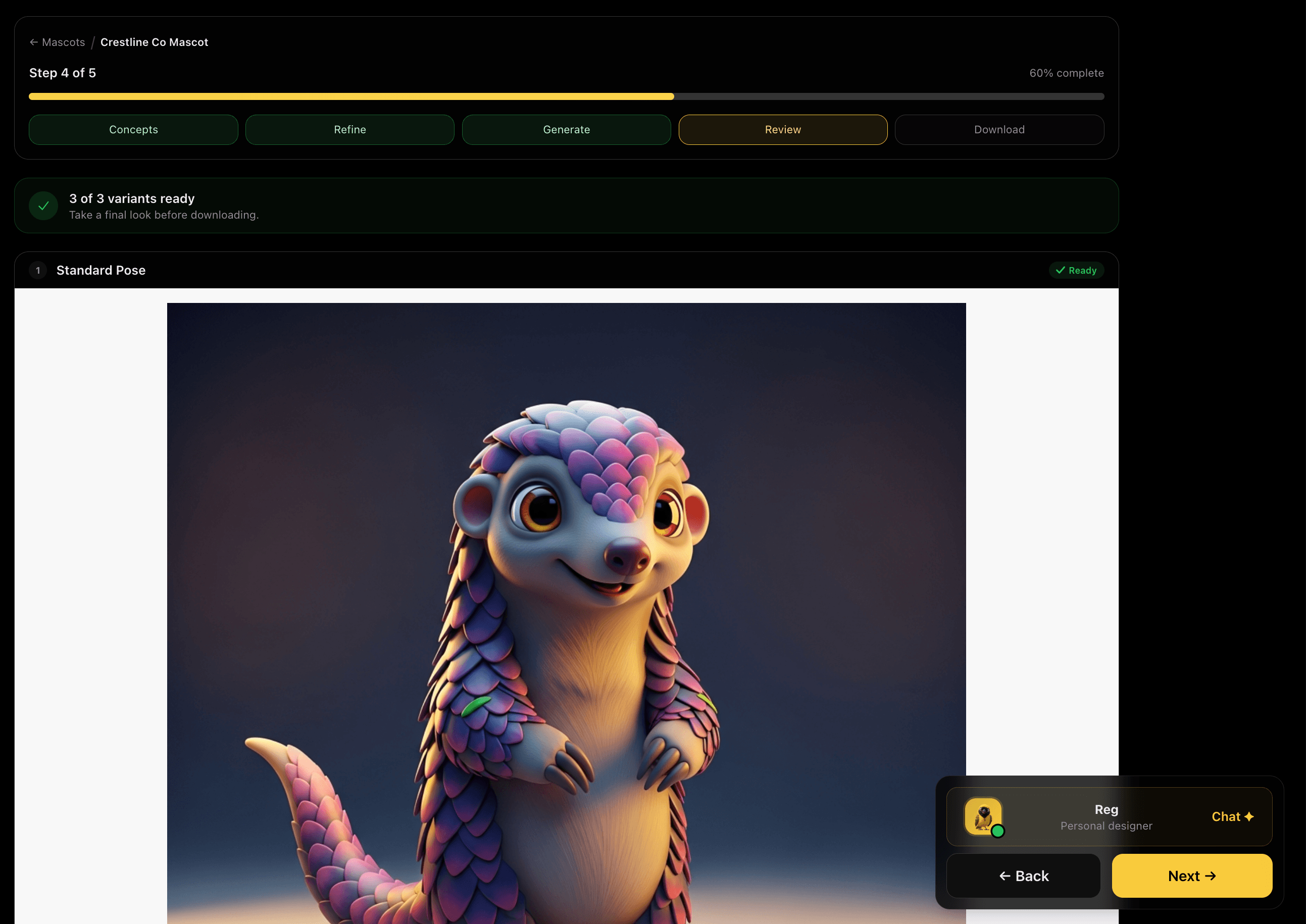This screenshot has height=924, width=1306.
Task: Click the Standard Pose number badge
Action: pyautogui.click(x=38, y=270)
